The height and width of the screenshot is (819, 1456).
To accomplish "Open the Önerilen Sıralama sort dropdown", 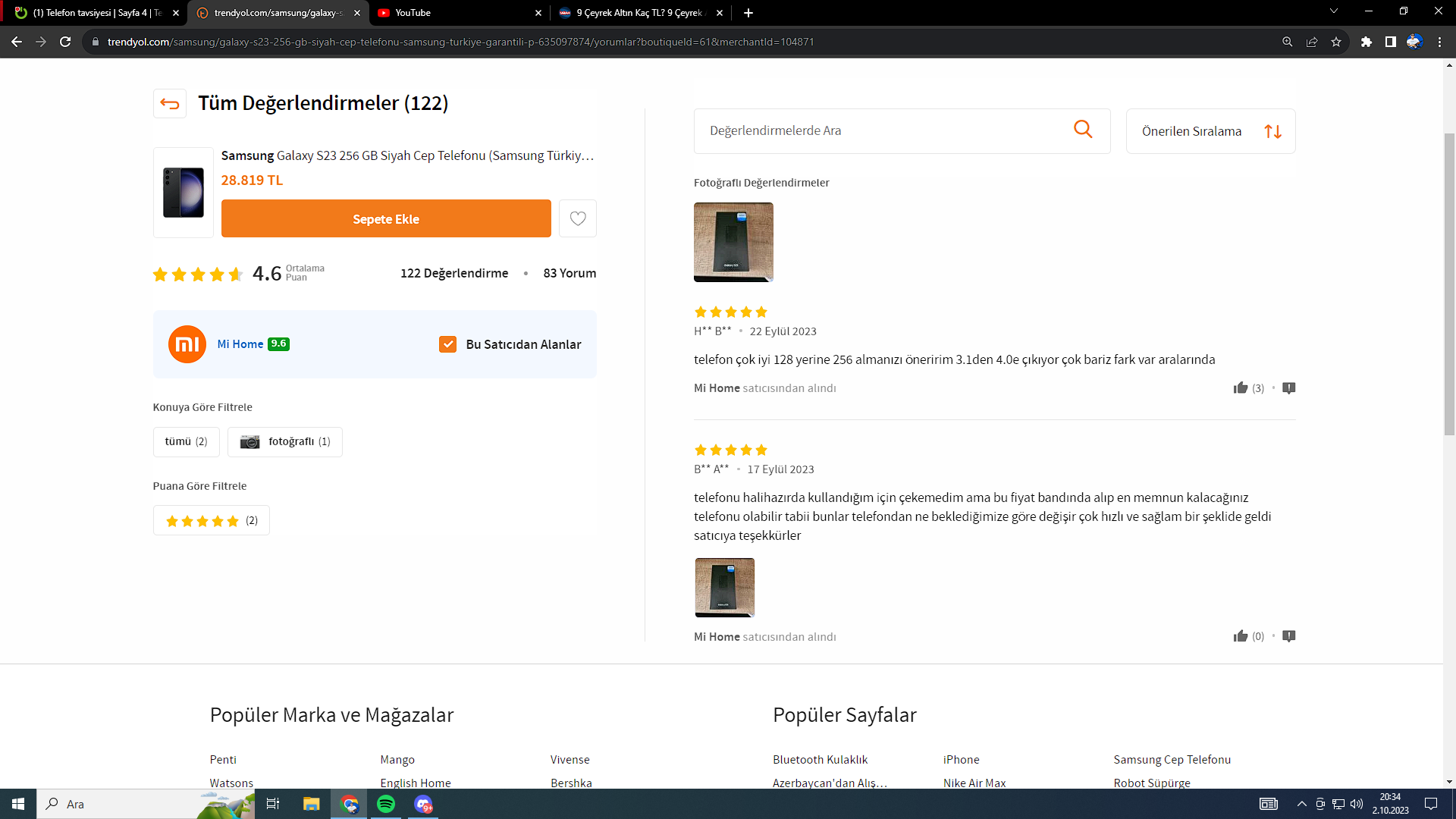I will point(1210,131).
